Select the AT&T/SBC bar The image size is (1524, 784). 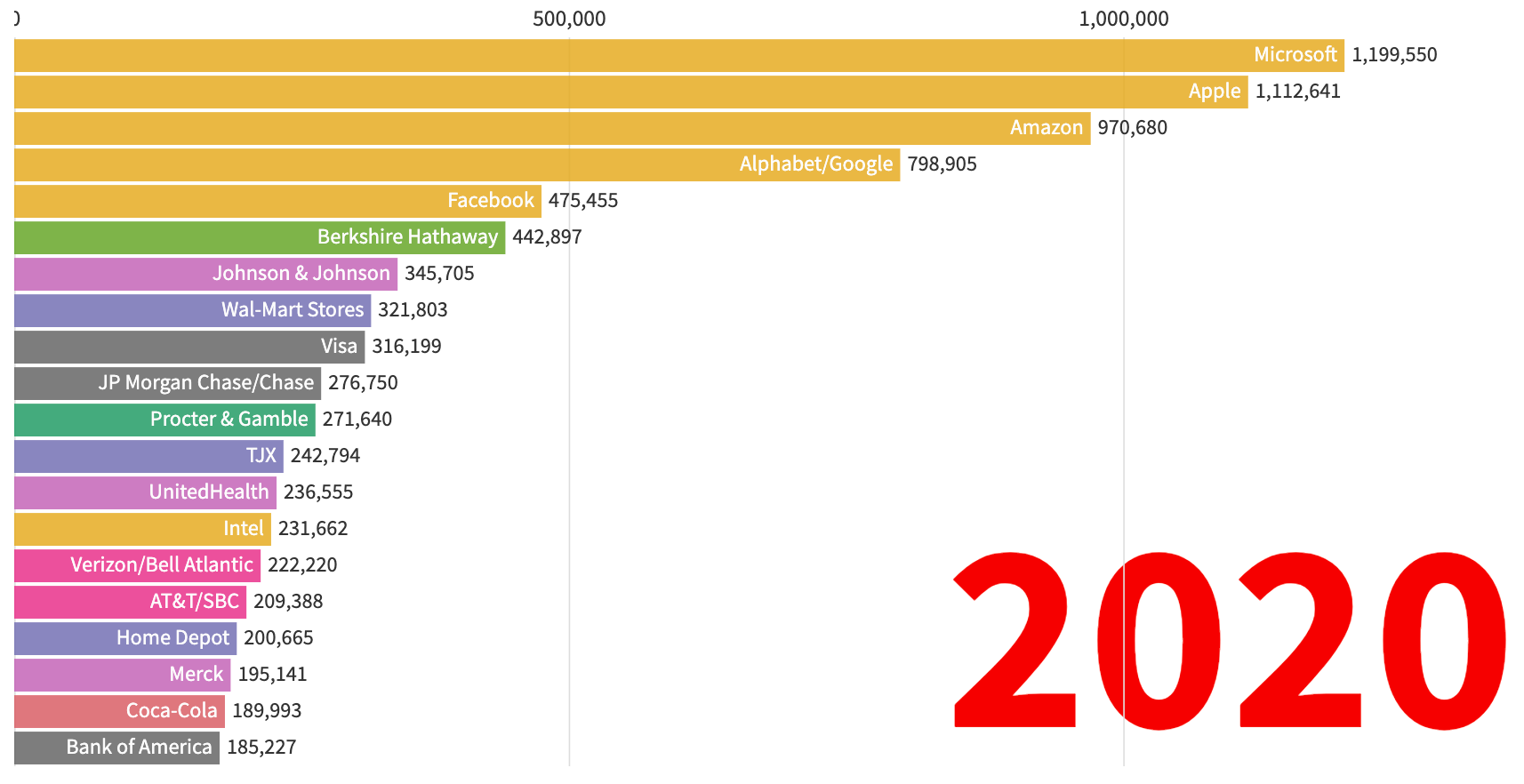coord(130,602)
